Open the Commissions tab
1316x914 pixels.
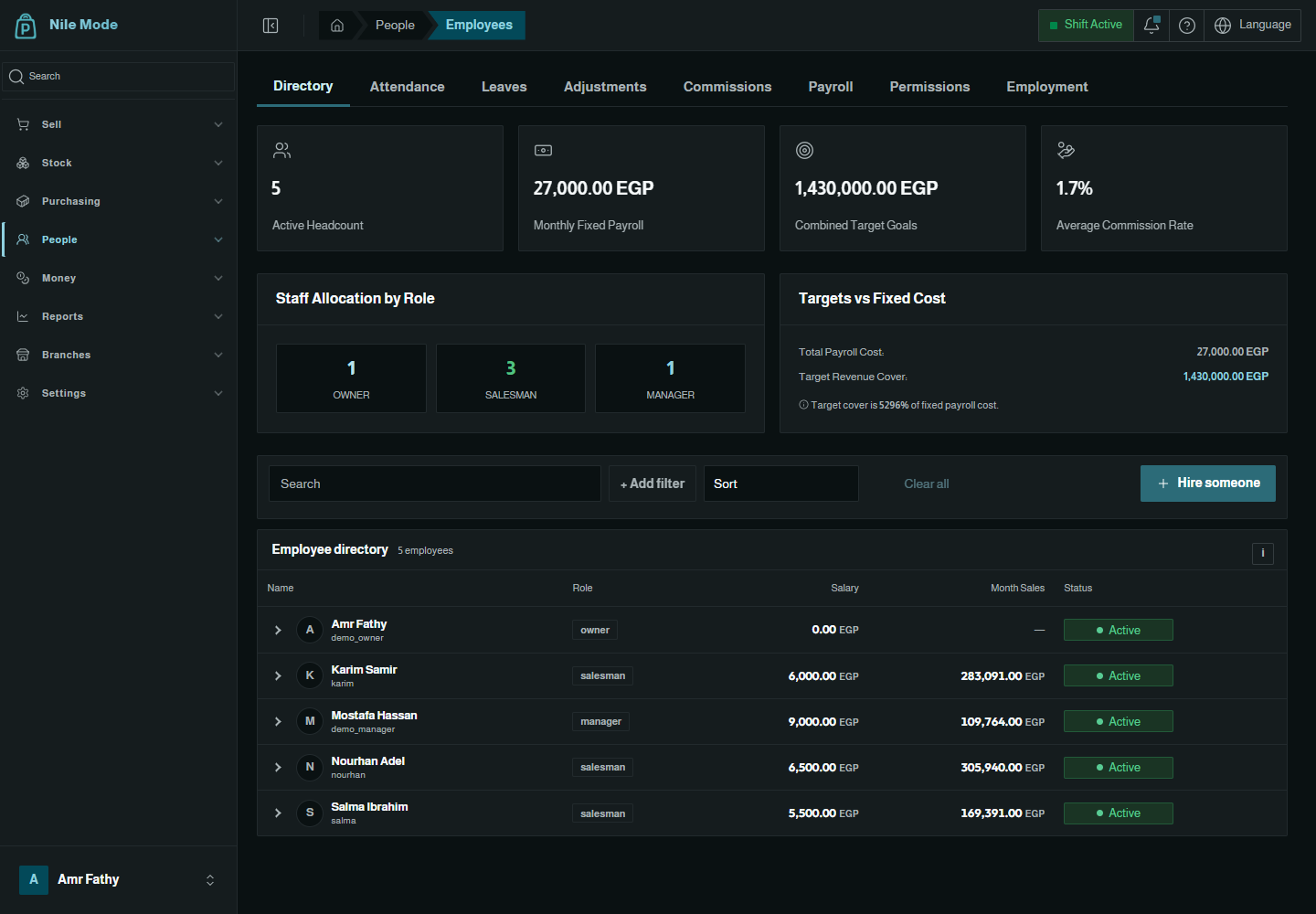pos(727,87)
